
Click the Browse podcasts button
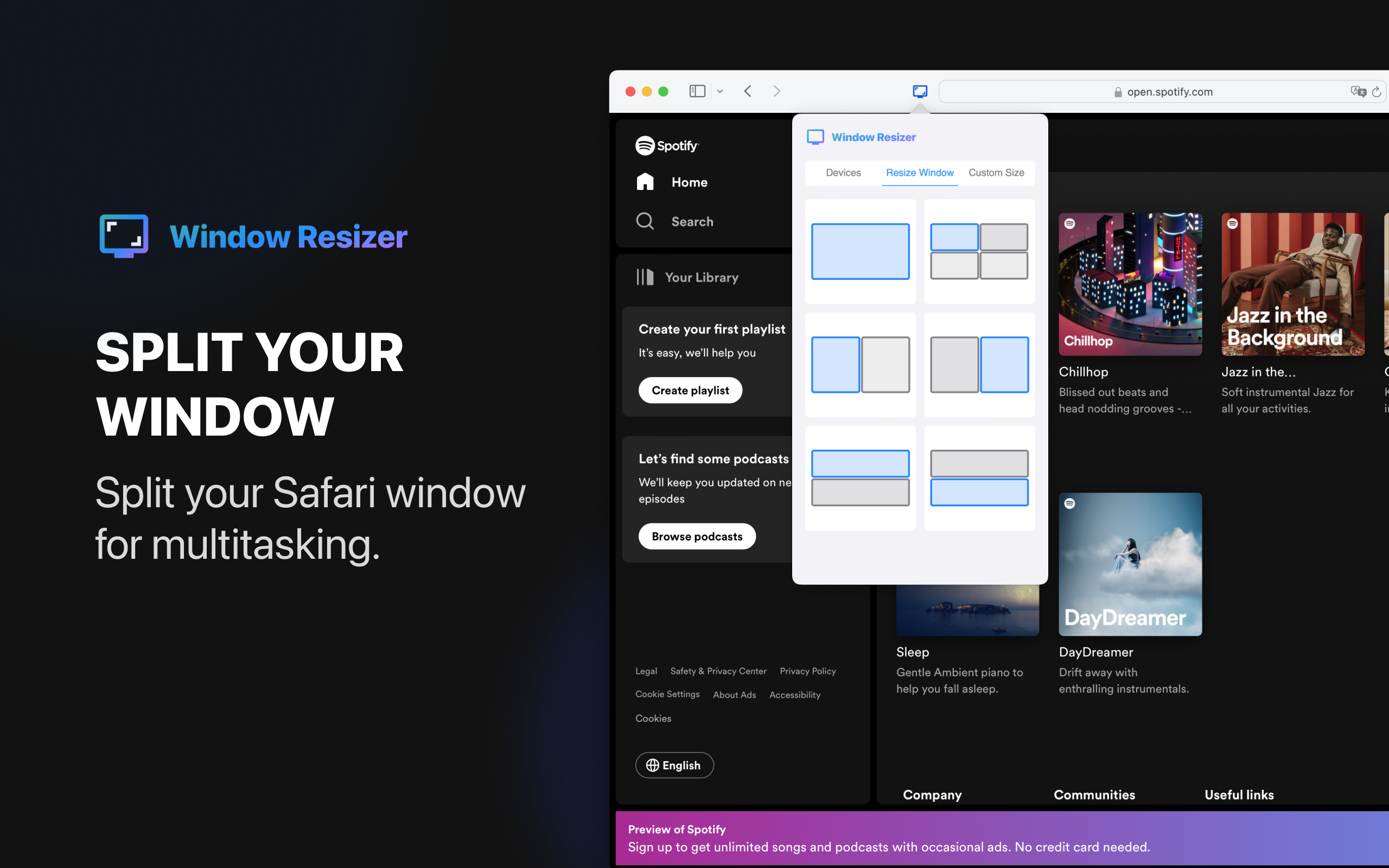tap(697, 536)
